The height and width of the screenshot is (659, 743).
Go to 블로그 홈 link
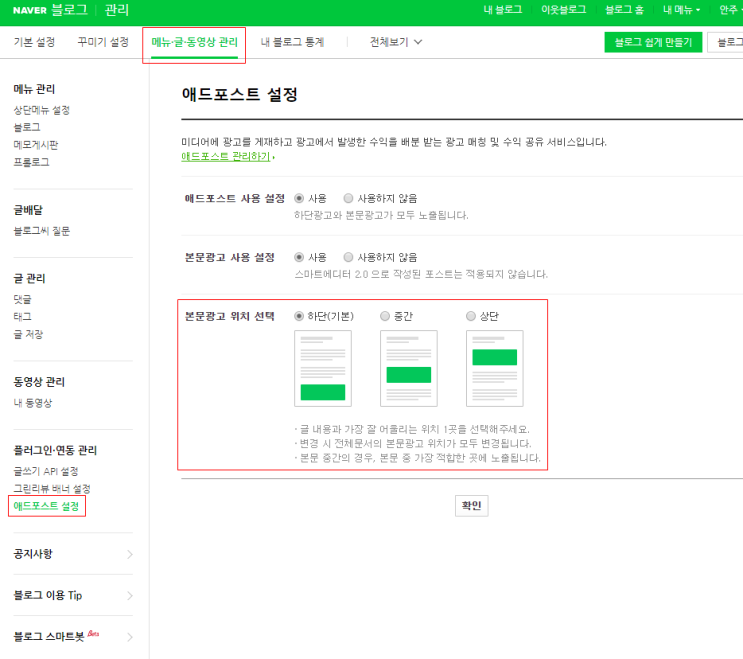[624, 10]
